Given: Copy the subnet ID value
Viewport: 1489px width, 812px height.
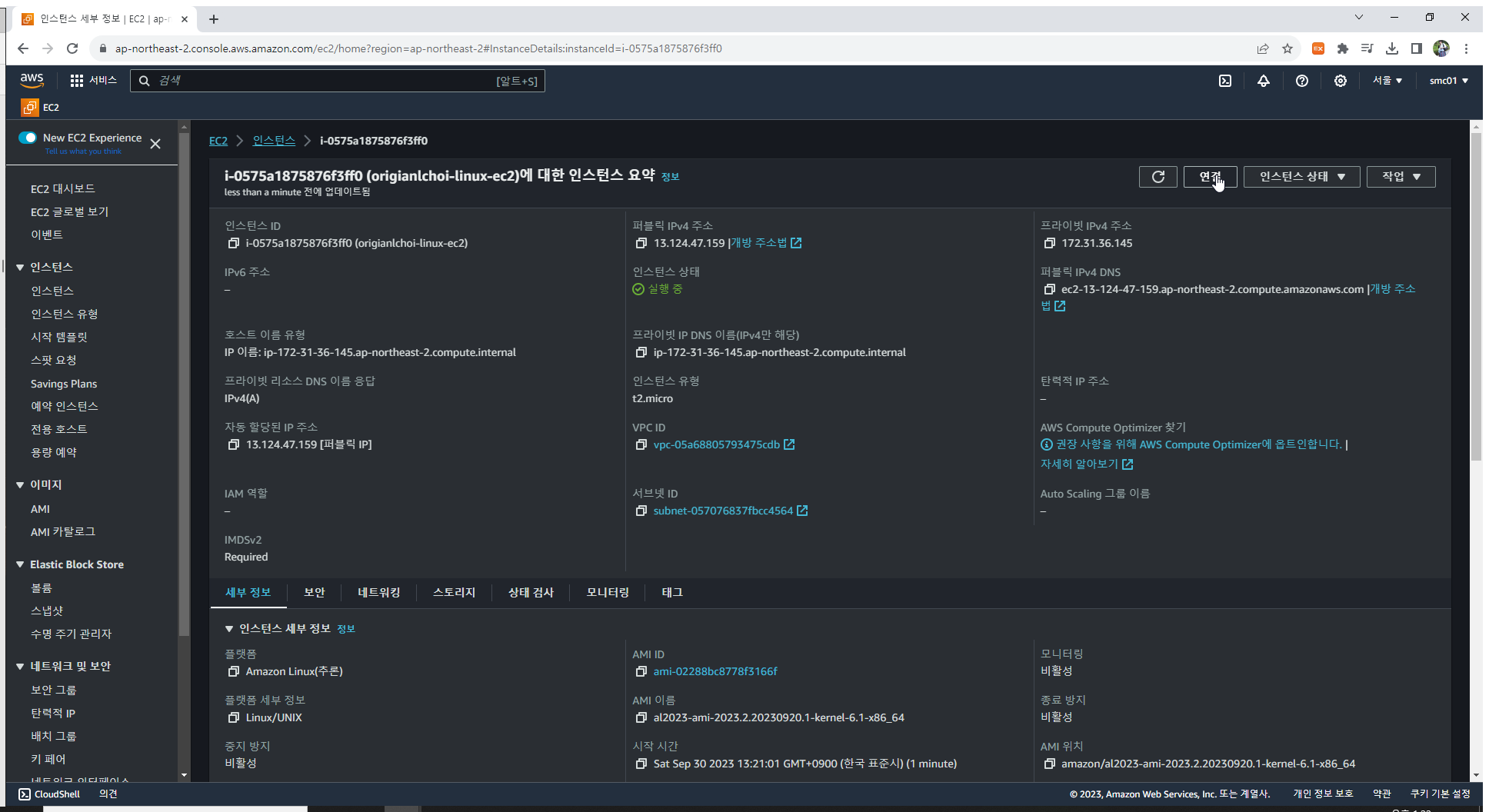Looking at the screenshot, I should [x=641, y=511].
